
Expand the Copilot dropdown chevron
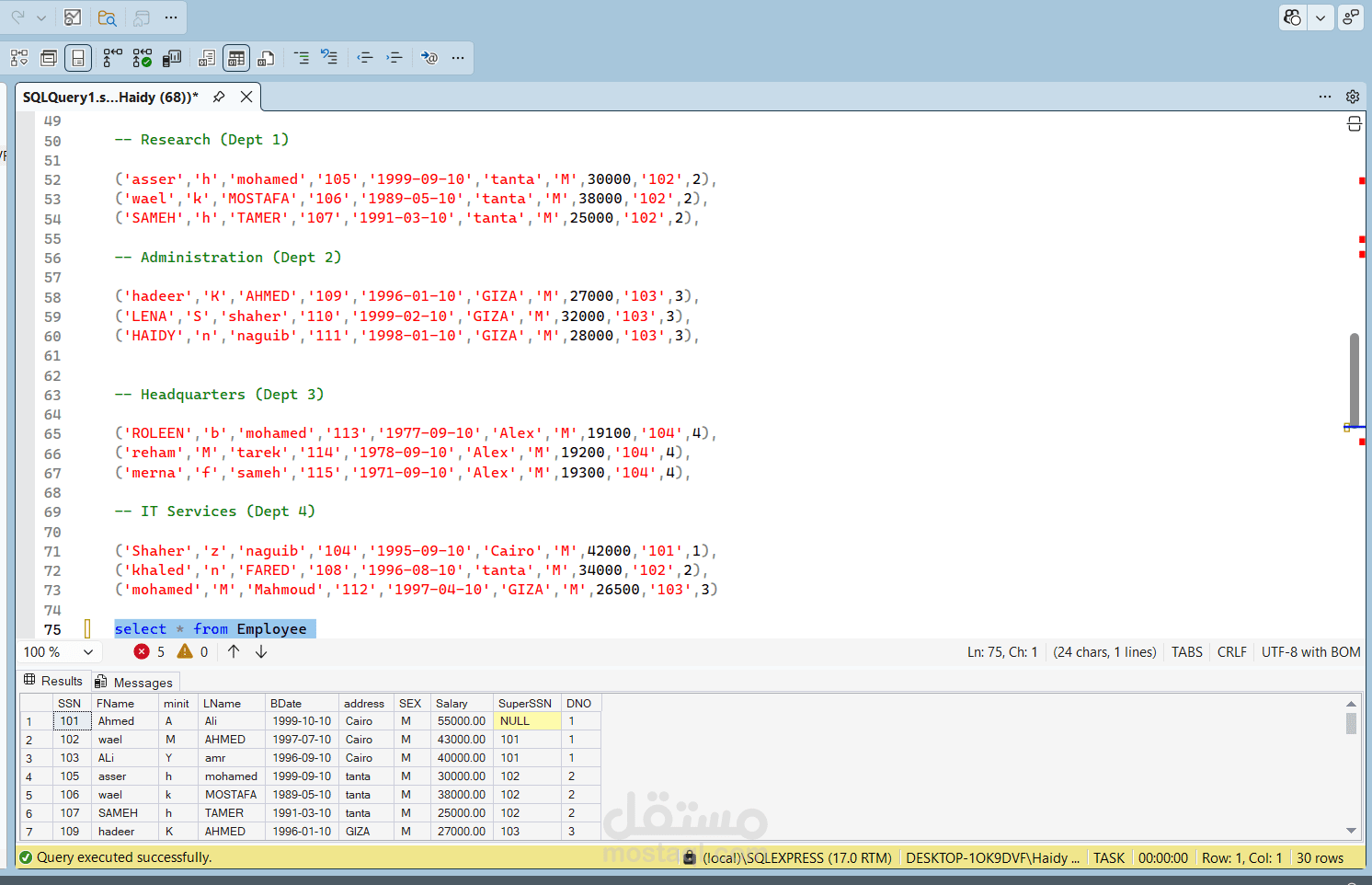coord(1321,17)
